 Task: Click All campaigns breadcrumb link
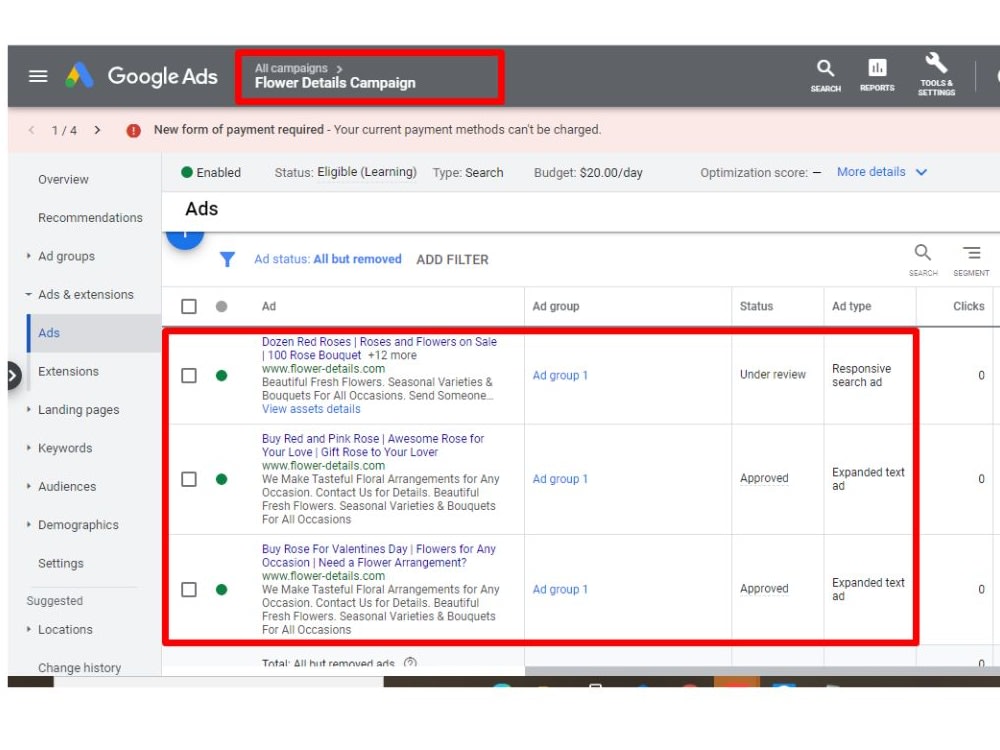point(291,68)
